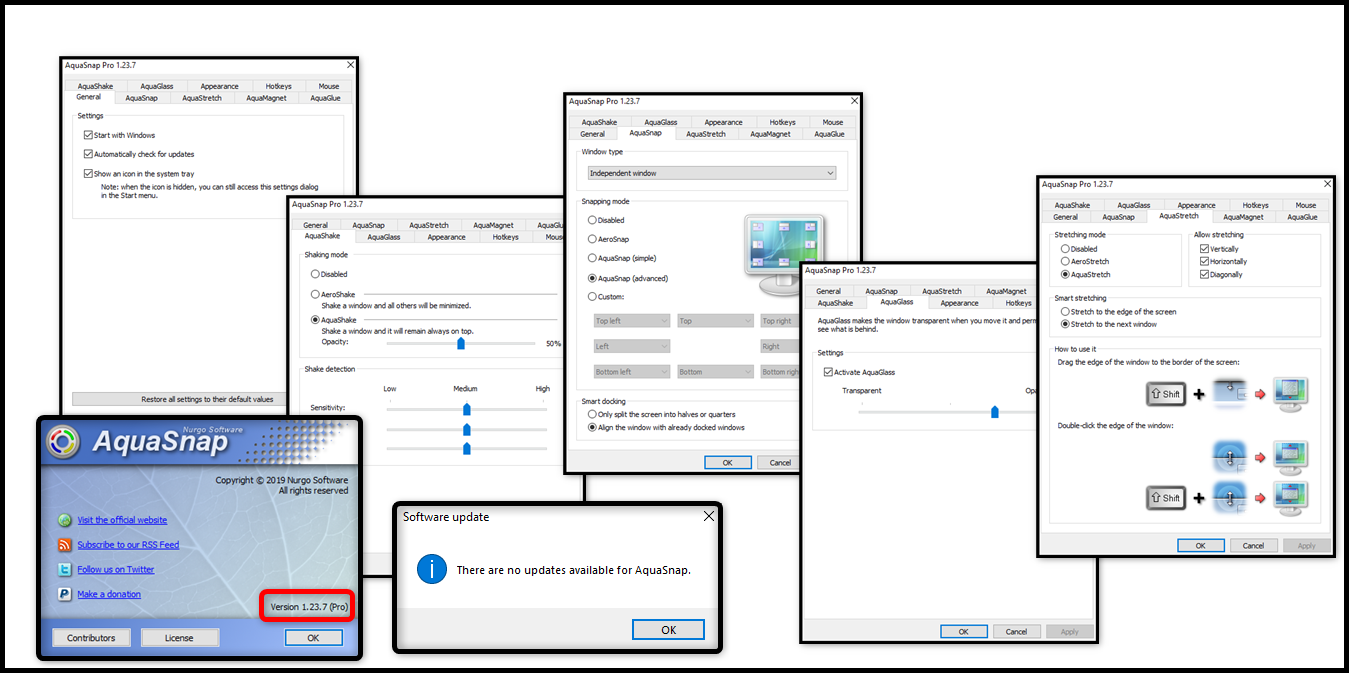This screenshot has height=673, width=1349.
Task: Select Custom snapping mode radio
Action: [592, 297]
